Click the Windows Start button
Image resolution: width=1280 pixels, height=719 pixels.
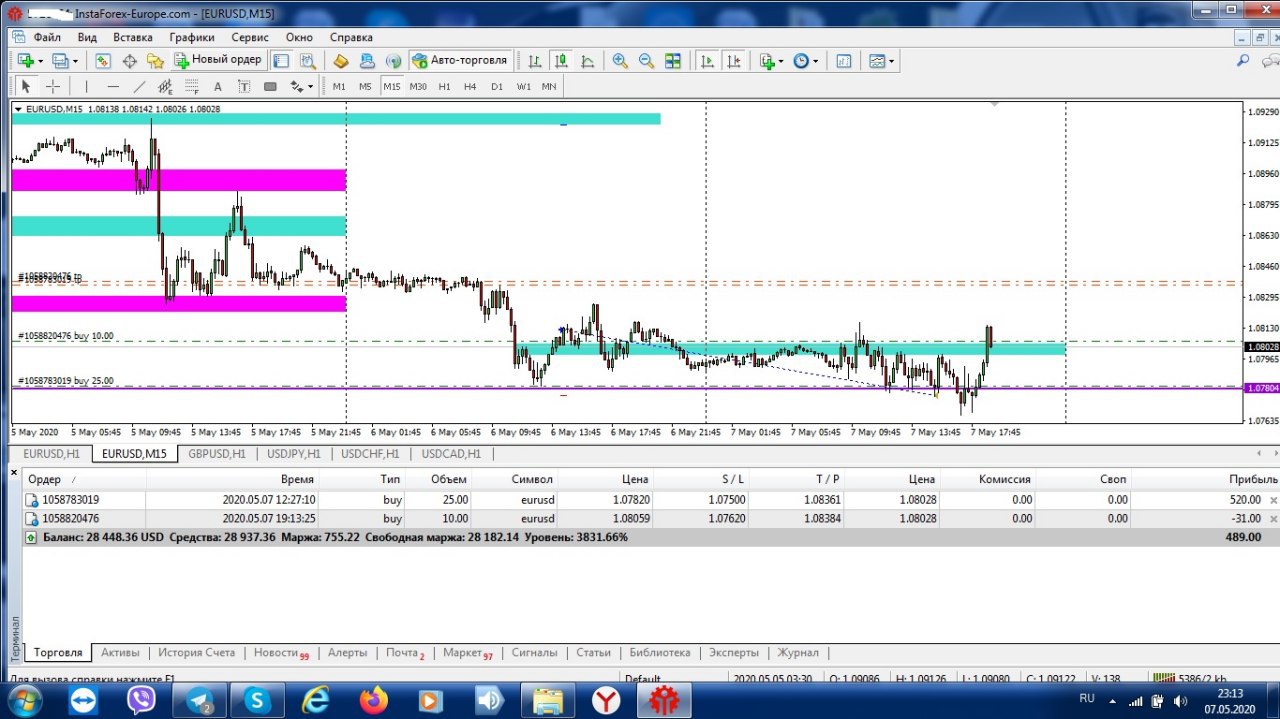pos(23,702)
